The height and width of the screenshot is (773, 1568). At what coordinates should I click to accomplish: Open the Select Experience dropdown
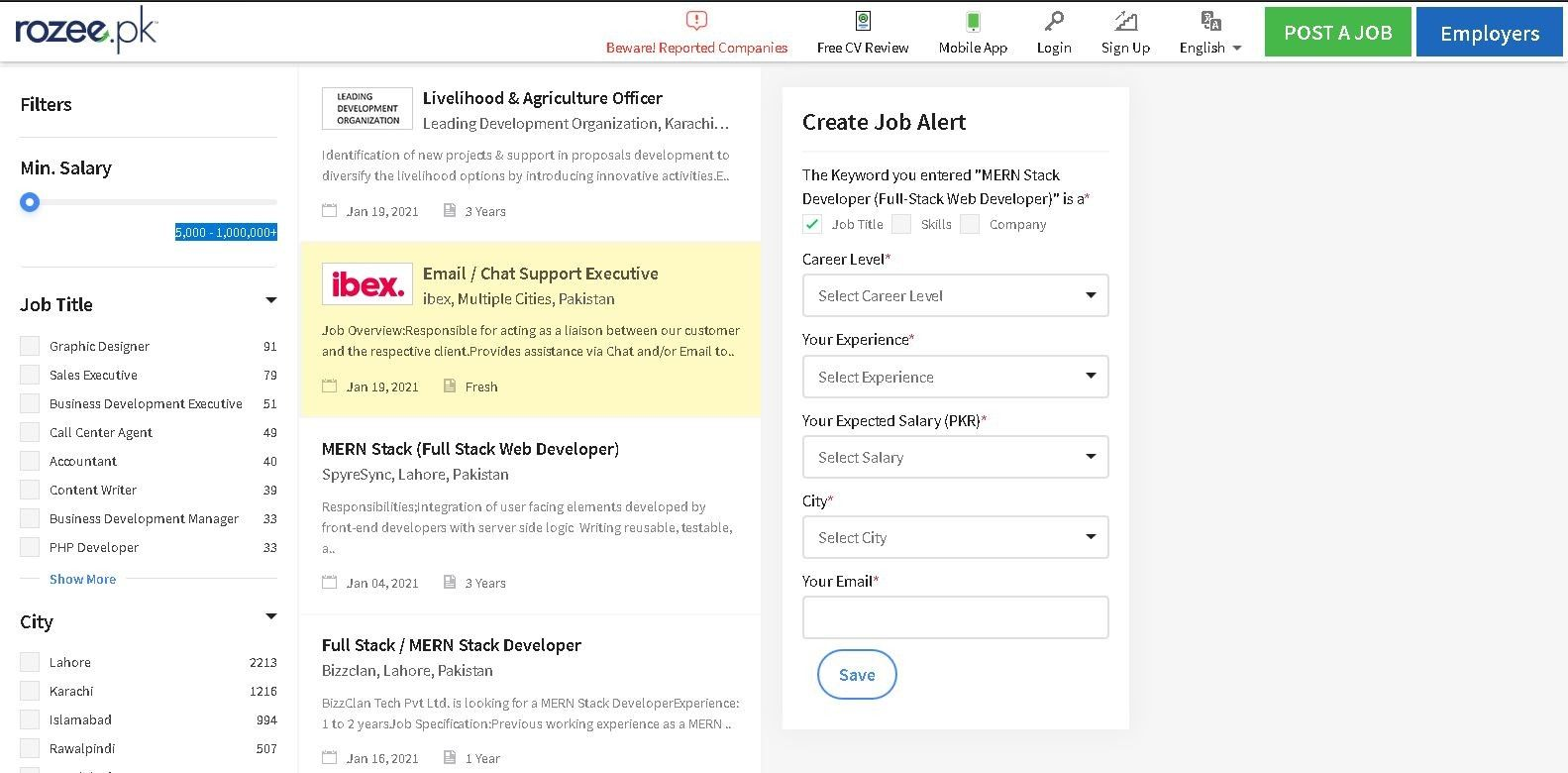point(955,377)
